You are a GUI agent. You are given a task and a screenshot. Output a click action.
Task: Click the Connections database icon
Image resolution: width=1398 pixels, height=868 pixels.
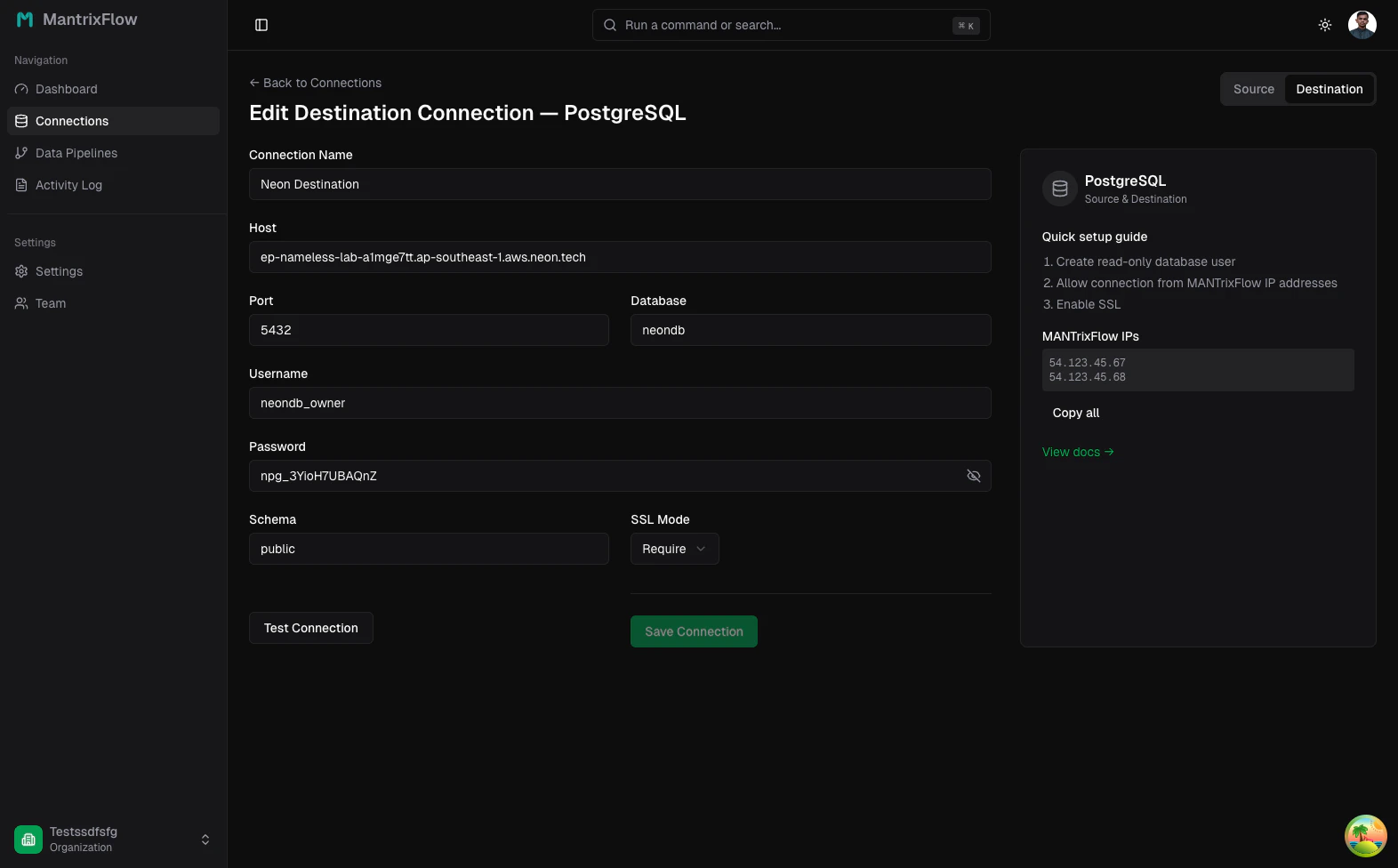(x=21, y=121)
